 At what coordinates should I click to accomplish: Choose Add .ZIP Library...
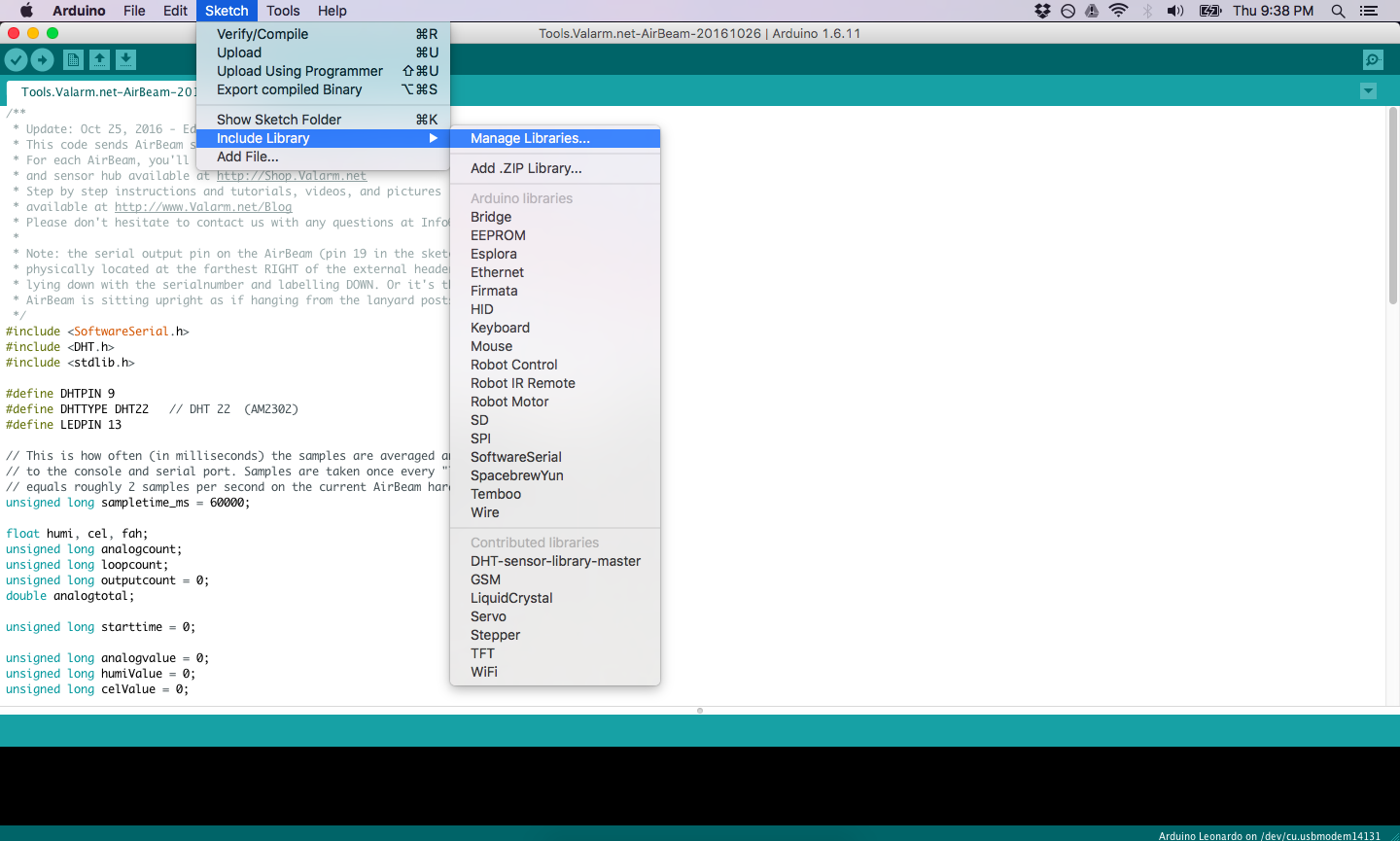coord(555,168)
